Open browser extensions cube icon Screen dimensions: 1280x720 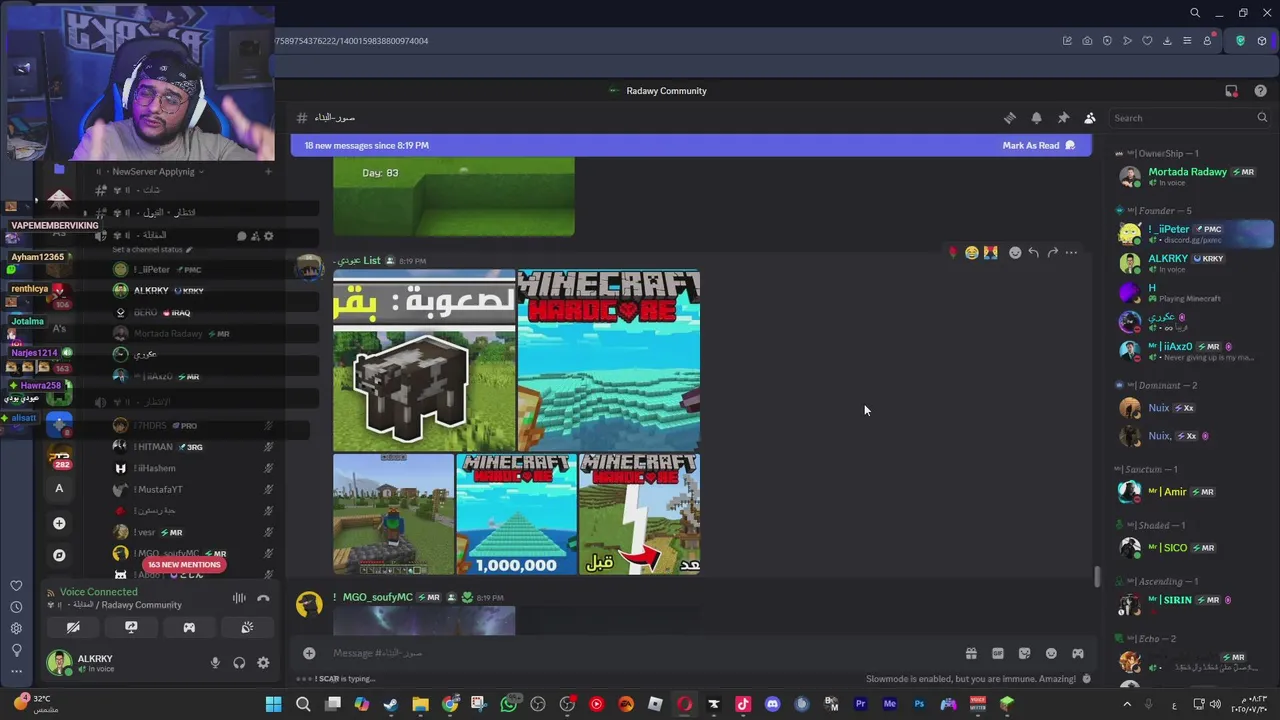pos(1261,41)
